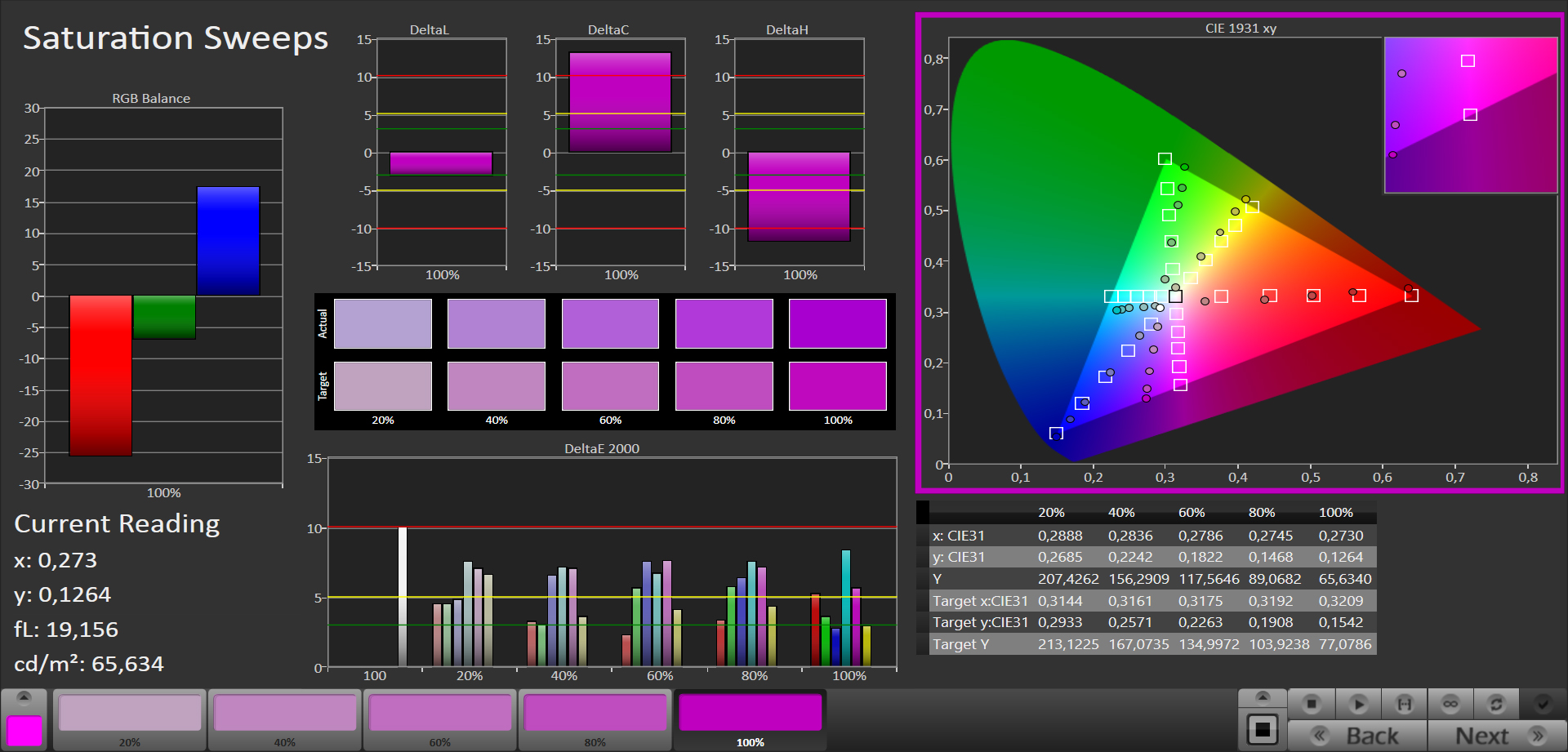
Task: Click the cyan 100% bar in DeltaE 2000
Action: pos(846,608)
